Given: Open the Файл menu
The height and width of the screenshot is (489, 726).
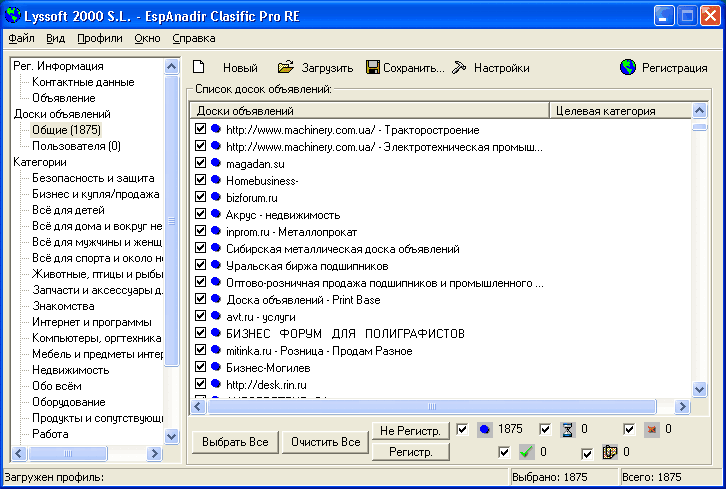Looking at the screenshot, I should (x=21, y=38).
